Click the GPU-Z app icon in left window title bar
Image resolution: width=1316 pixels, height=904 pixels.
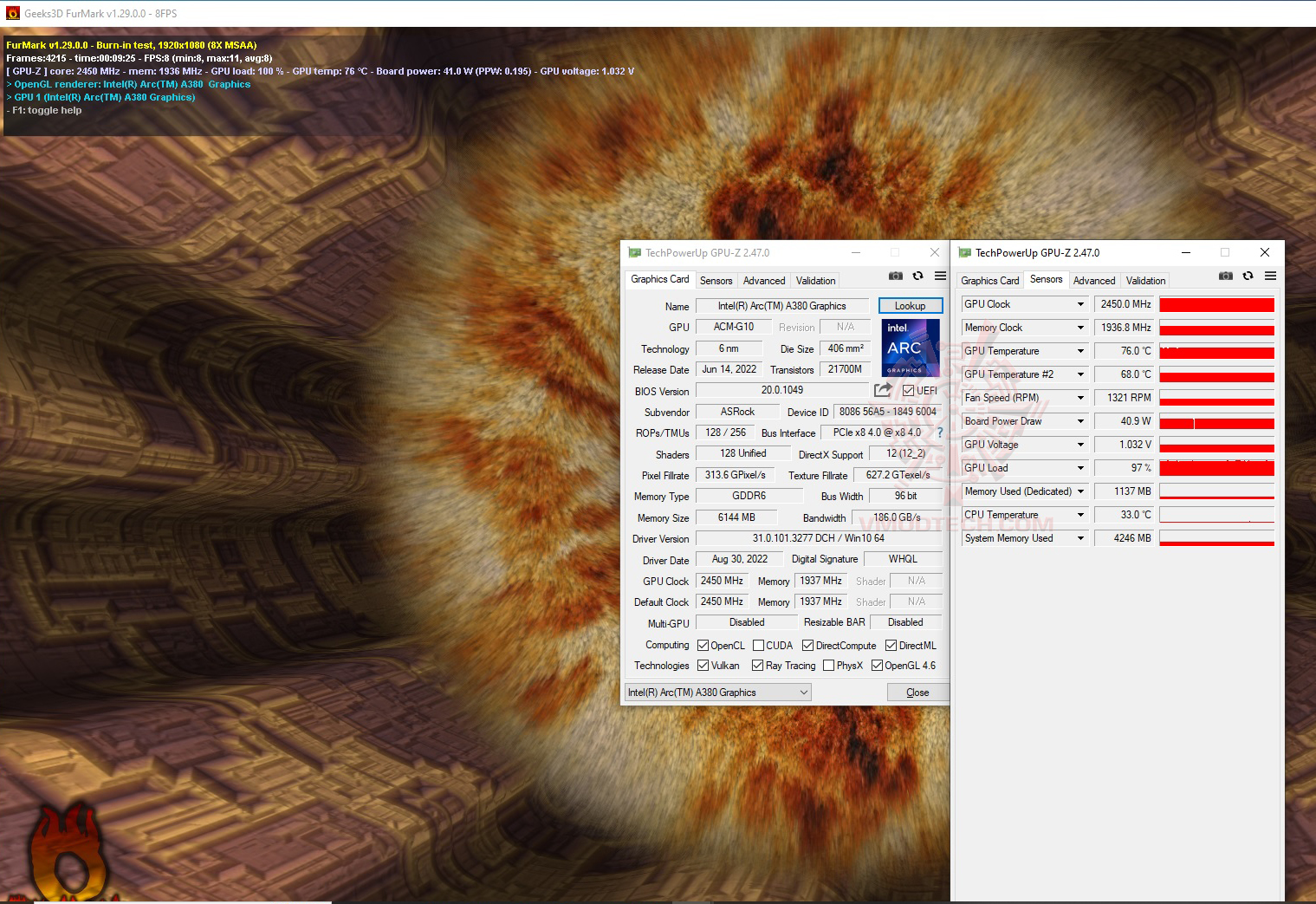pos(634,253)
